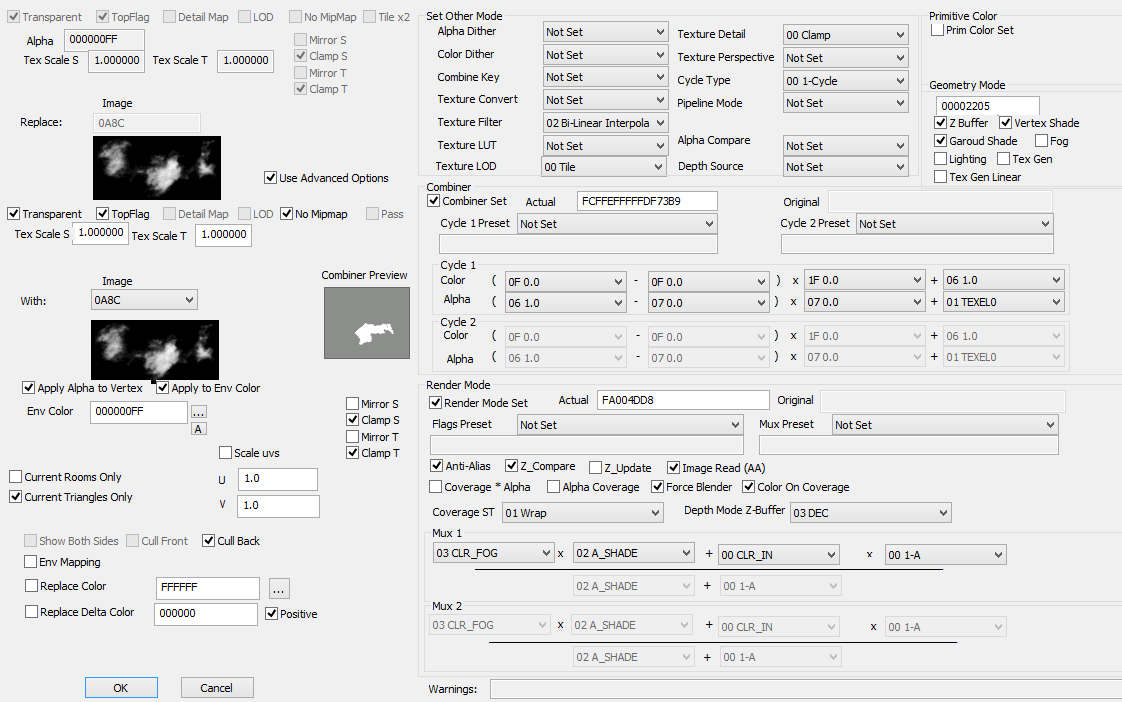Open Cycle 1 Alpha 01 TEXEL0 dropdown
1122x702 pixels.
pos(1004,302)
